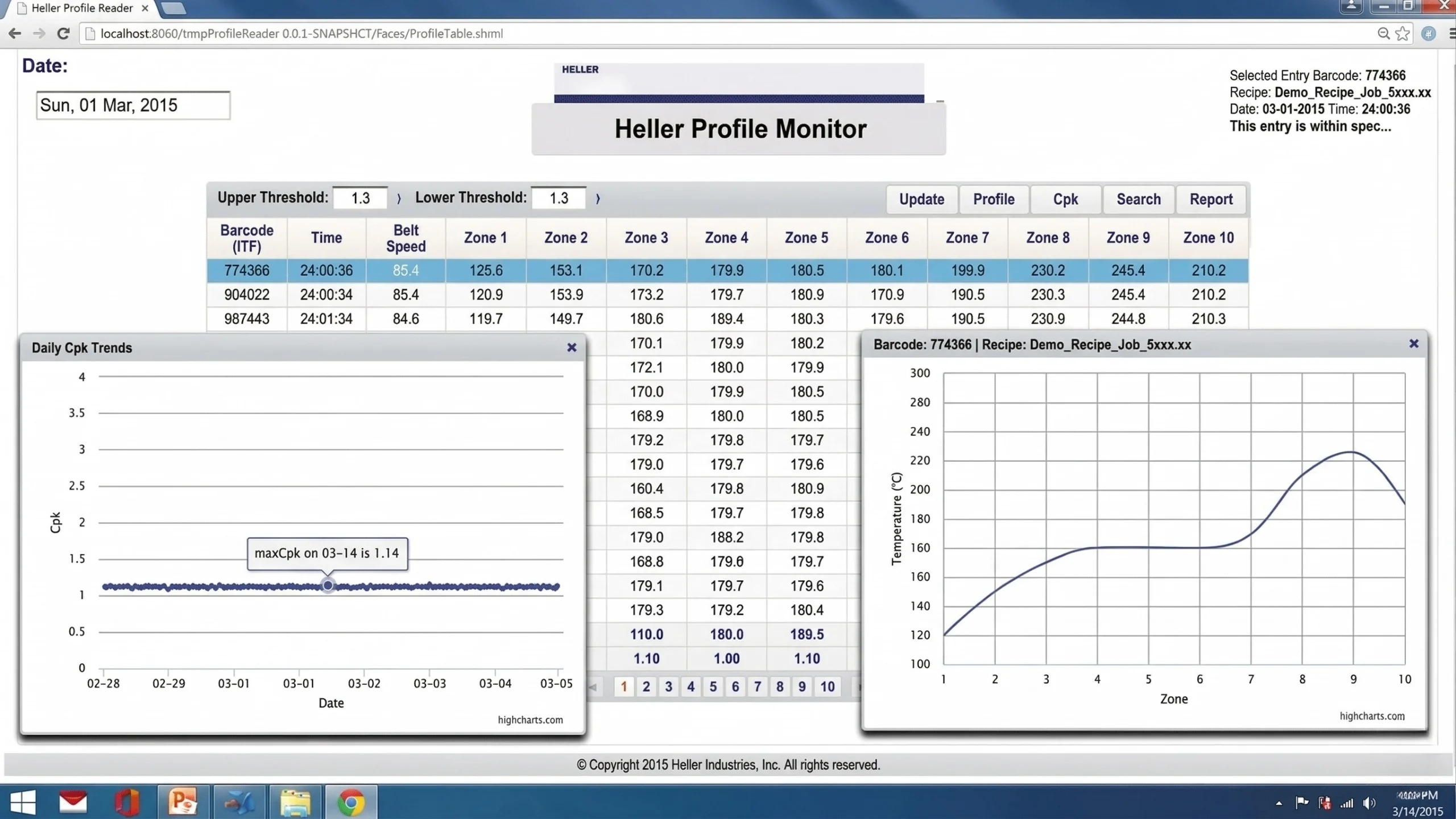Show hidden tray icons arrow
1456x819 pixels.
pos(1279,804)
